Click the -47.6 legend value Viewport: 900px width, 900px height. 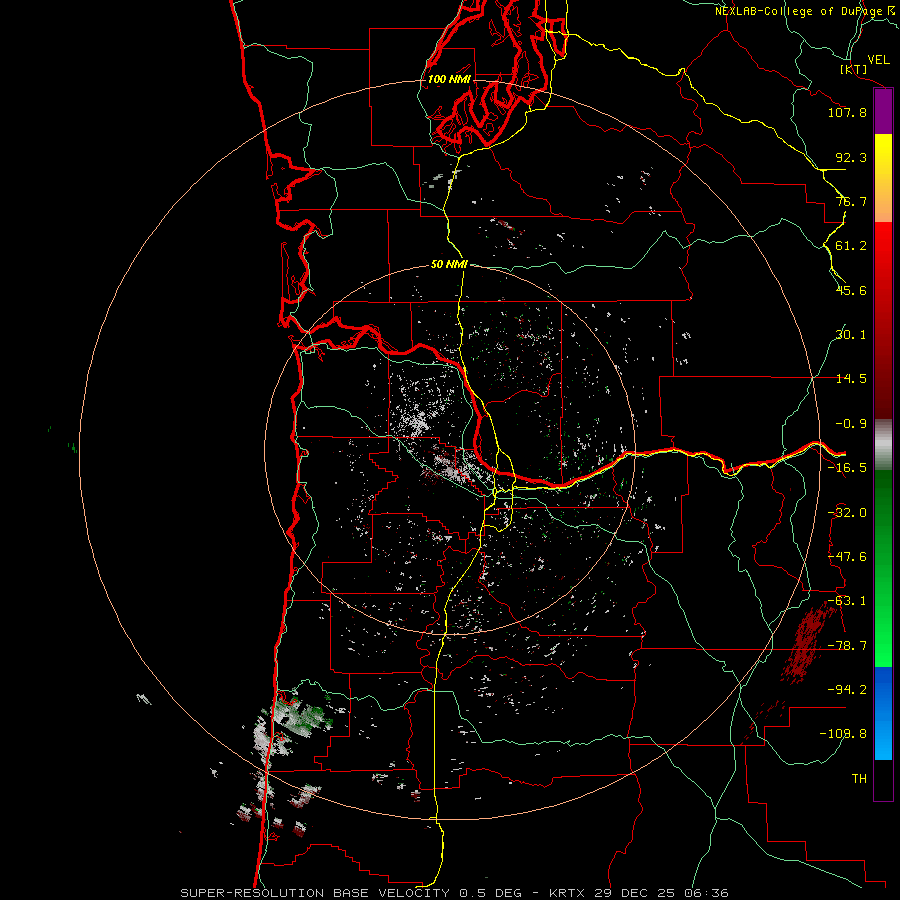[x=847, y=557]
